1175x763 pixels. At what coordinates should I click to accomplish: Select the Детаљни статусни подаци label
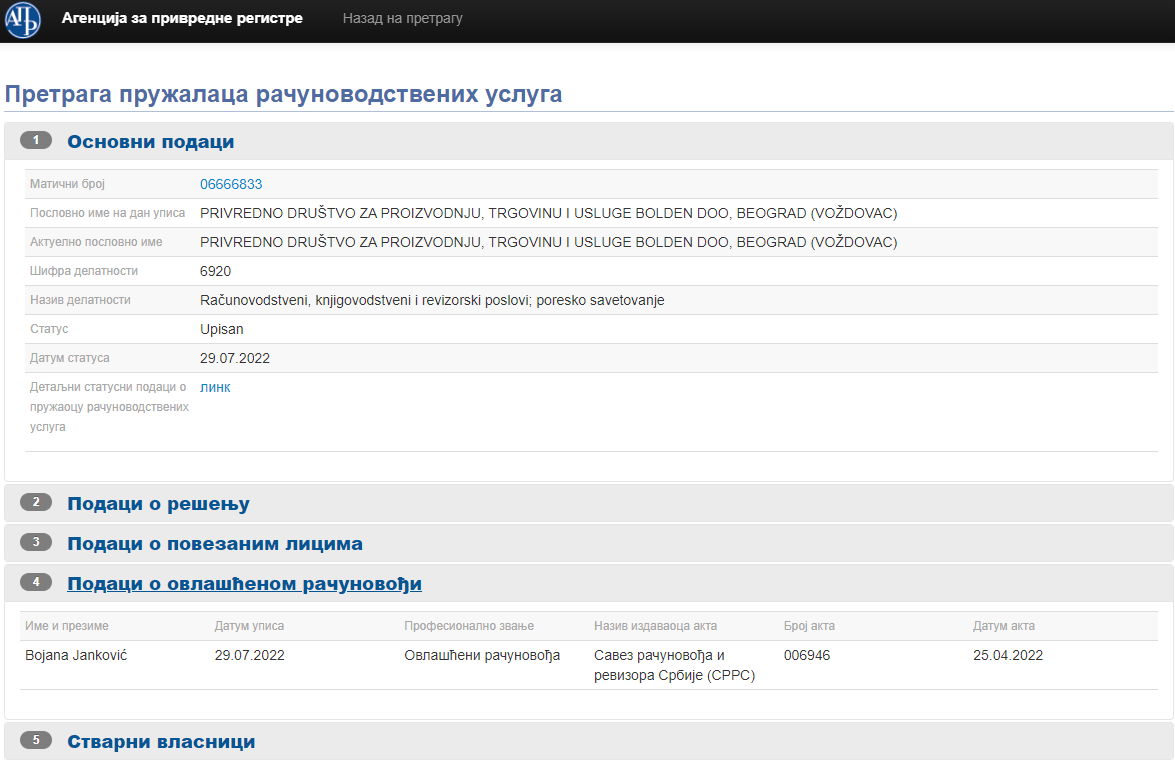point(109,407)
